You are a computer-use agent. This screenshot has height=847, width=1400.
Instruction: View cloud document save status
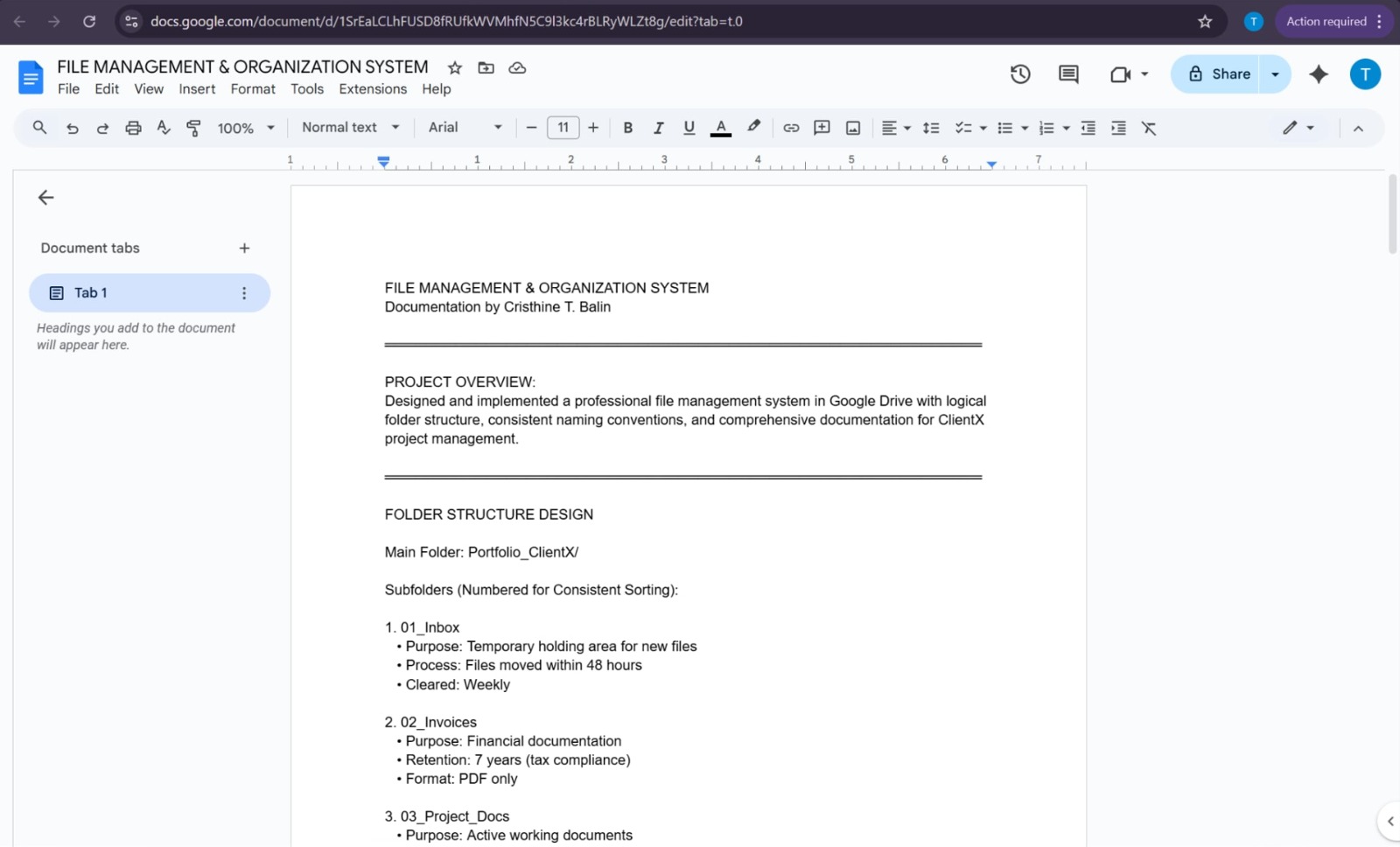[517, 67]
